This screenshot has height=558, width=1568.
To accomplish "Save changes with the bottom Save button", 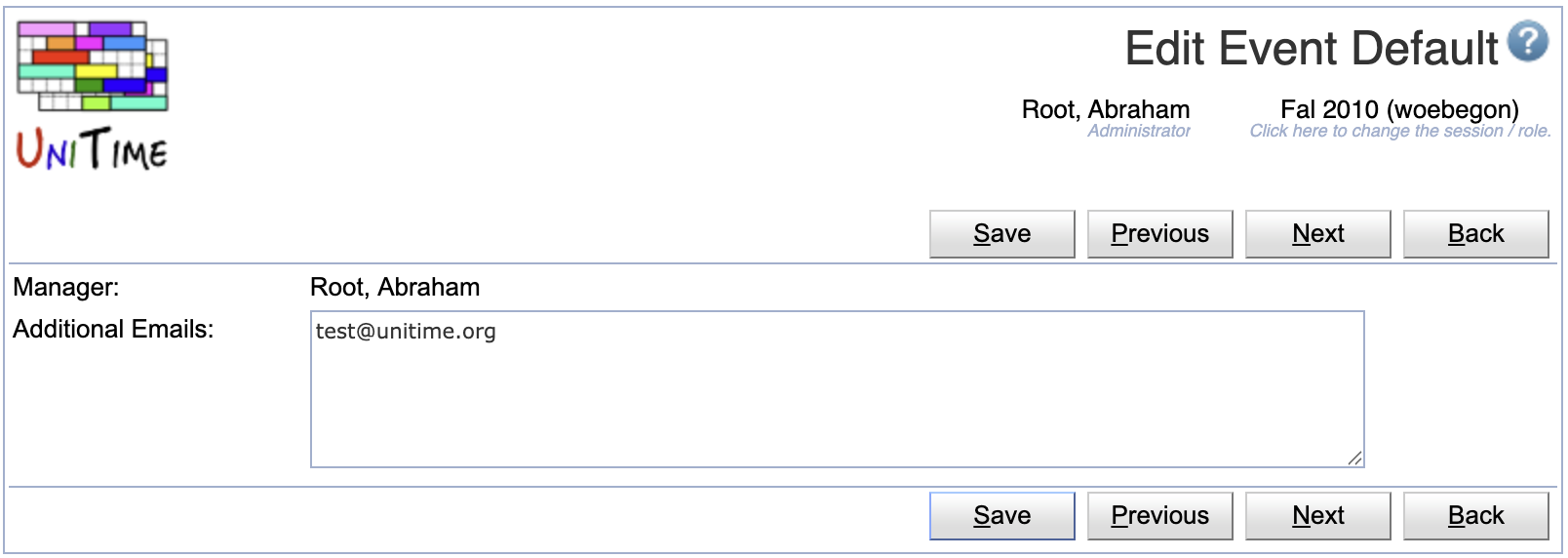I will (x=1001, y=516).
